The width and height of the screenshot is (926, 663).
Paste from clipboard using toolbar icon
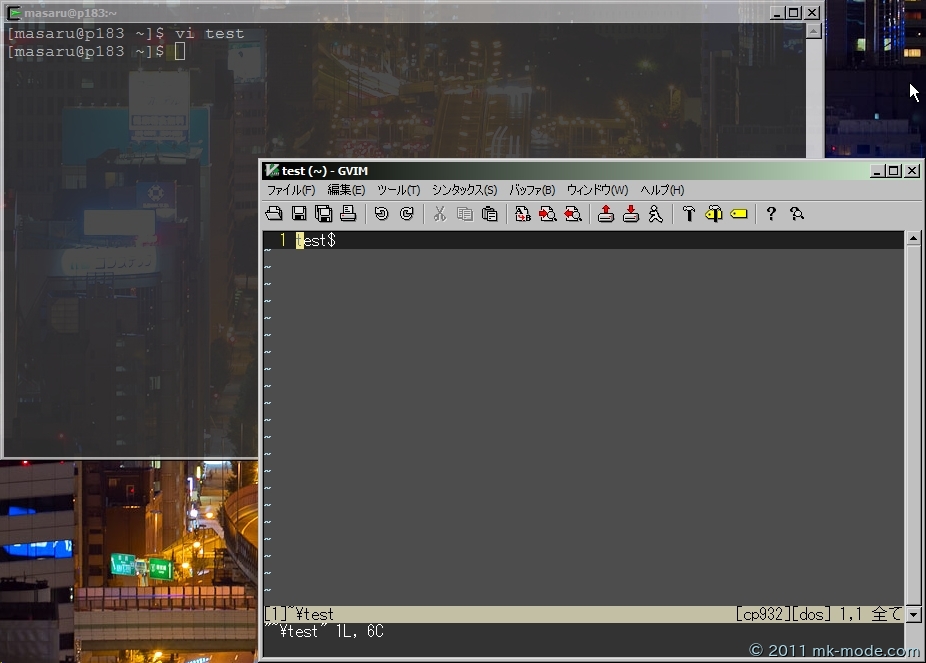[489, 213]
